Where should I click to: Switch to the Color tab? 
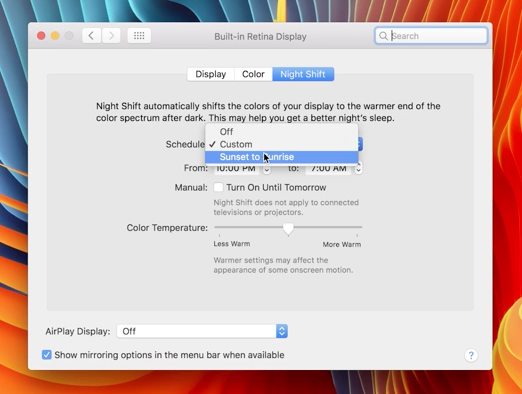click(x=253, y=74)
